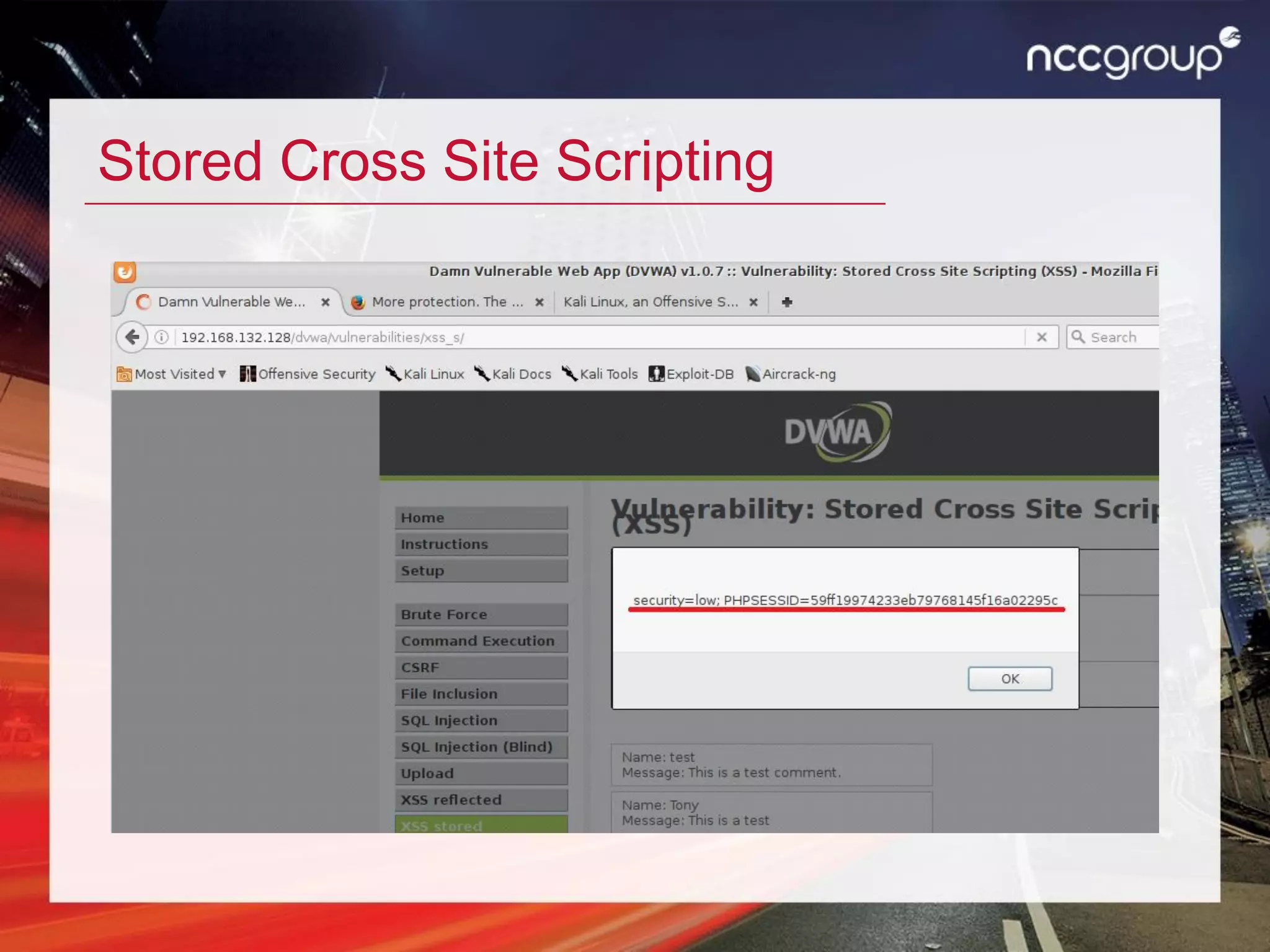
Task: Click the Kali Docs bookmark icon
Action: point(482,374)
